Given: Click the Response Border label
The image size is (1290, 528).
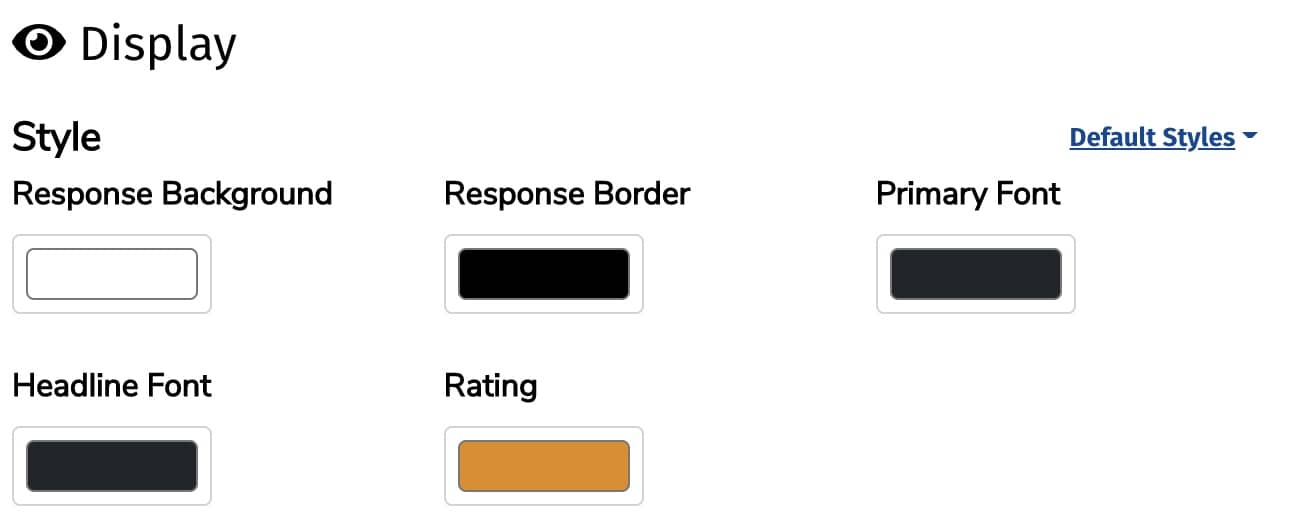Looking at the screenshot, I should 567,193.
